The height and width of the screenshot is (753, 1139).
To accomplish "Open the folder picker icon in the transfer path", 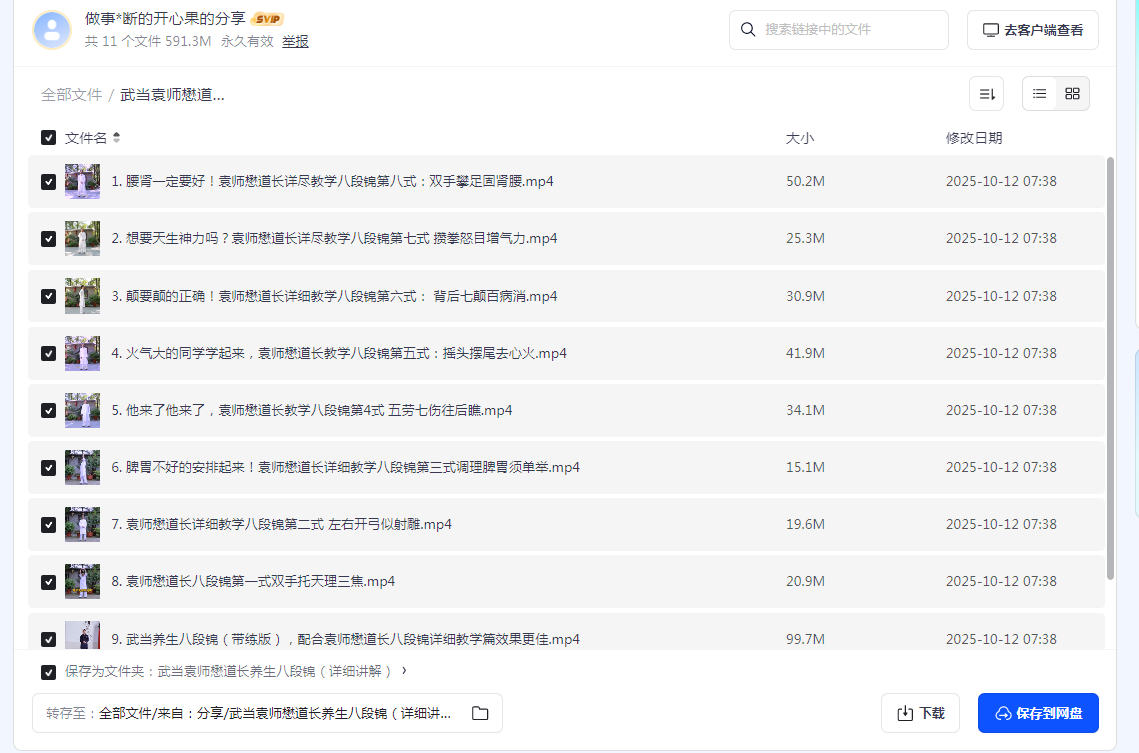I will point(480,713).
